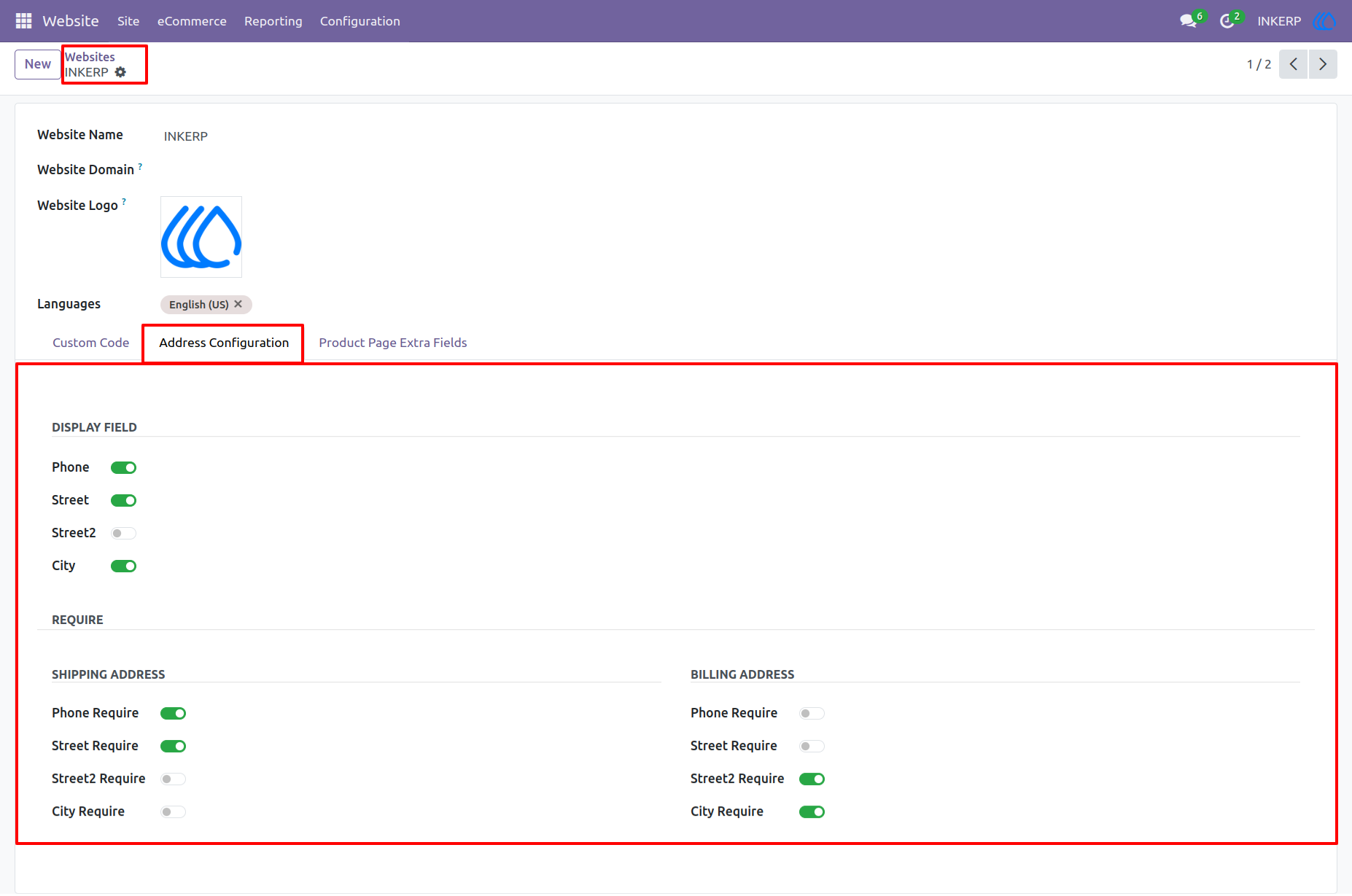The width and height of the screenshot is (1352, 896).
Task: Enable billing Phone Require switch
Action: tap(812, 713)
